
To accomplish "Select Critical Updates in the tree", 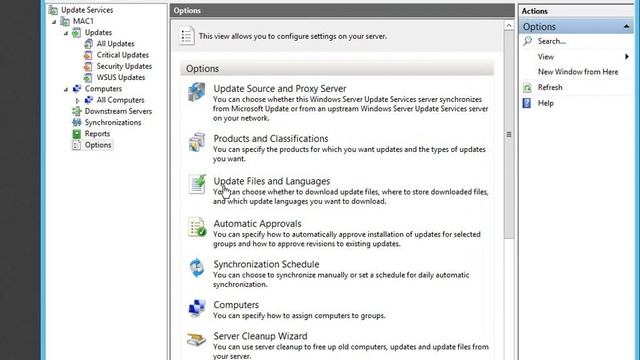I will (122, 55).
